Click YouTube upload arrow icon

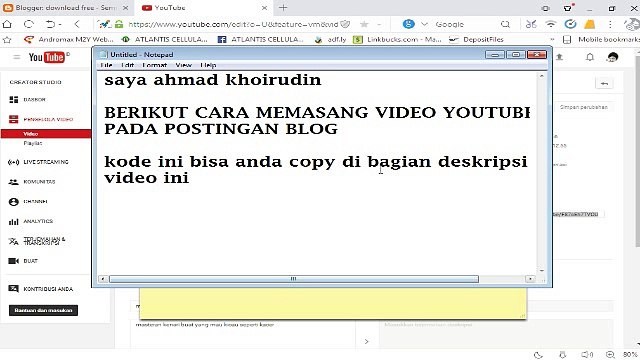pos(560,57)
